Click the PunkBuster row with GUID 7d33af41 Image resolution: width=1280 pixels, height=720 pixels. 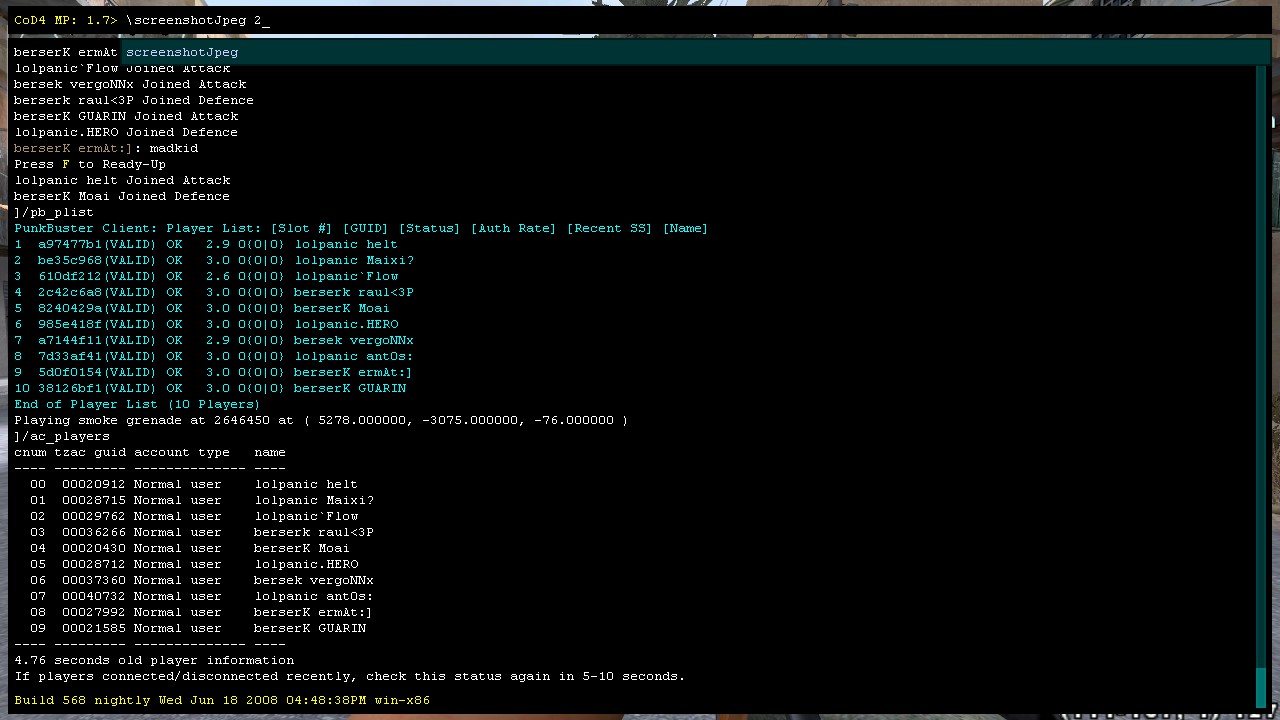coord(214,356)
